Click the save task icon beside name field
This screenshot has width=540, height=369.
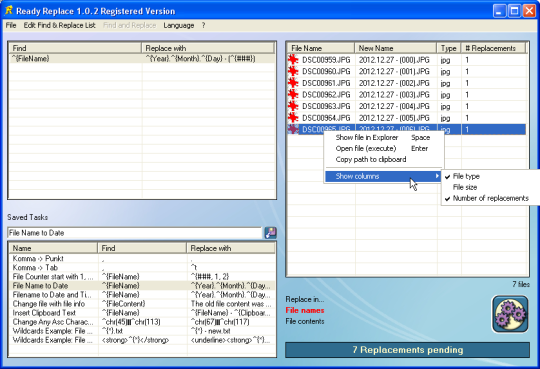coord(270,233)
